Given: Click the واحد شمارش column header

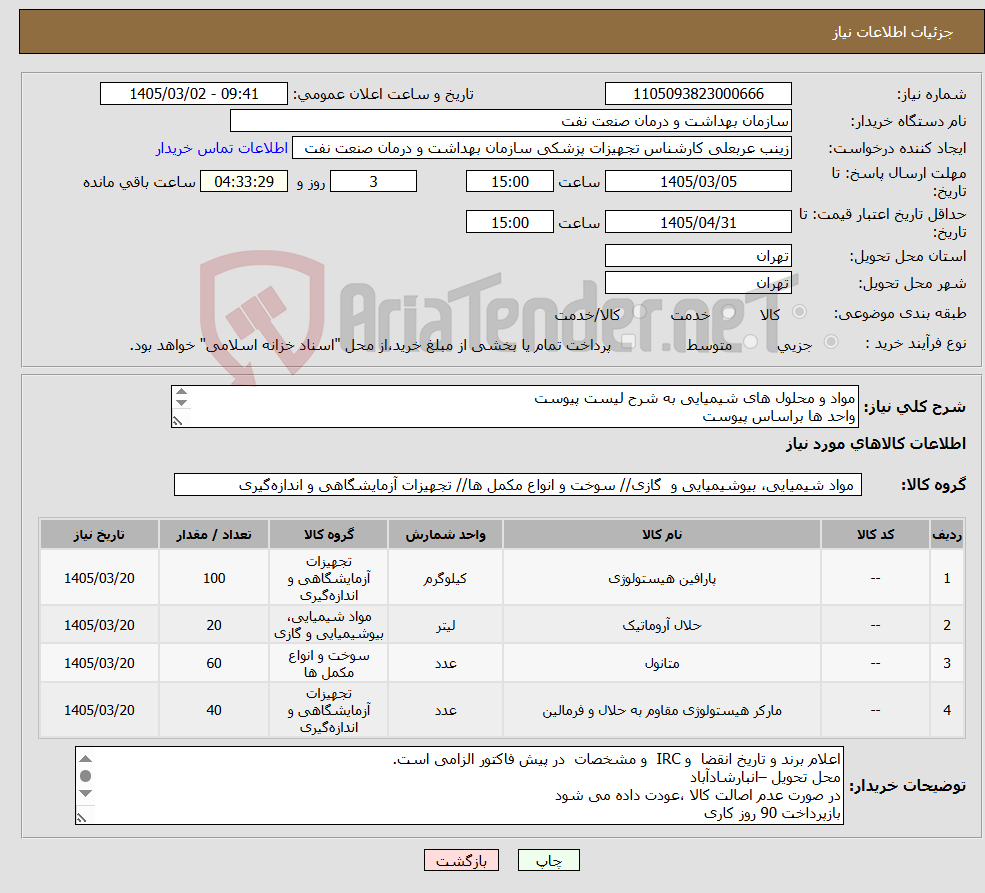Looking at the screenshot, I should [x=445, y=534].
